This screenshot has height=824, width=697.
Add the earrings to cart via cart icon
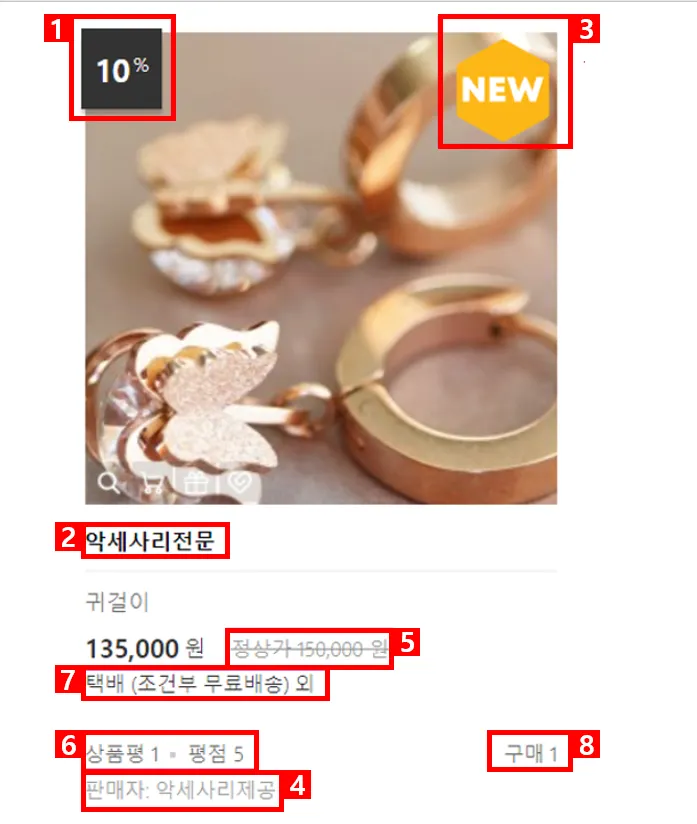pyautogui.click(x=152, y=482)
